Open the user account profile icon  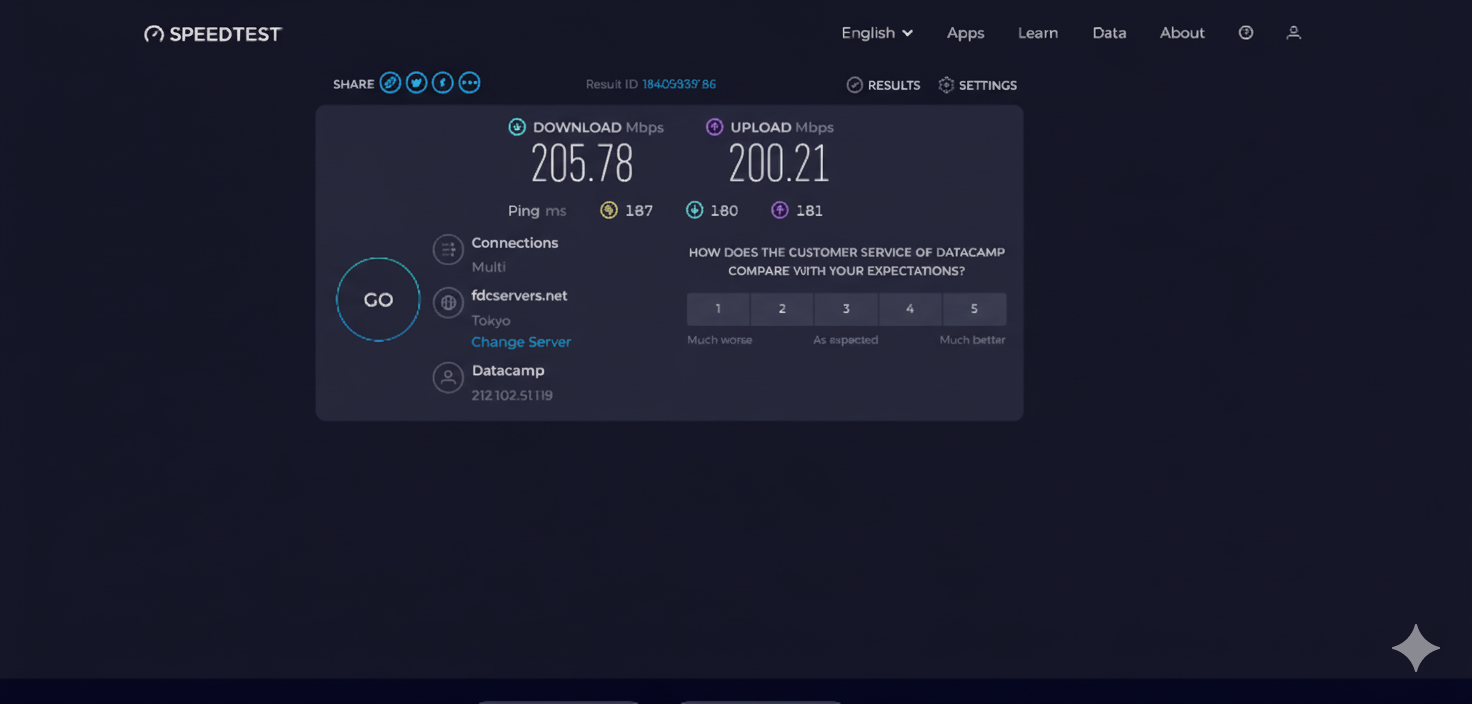click(1293, 32)
